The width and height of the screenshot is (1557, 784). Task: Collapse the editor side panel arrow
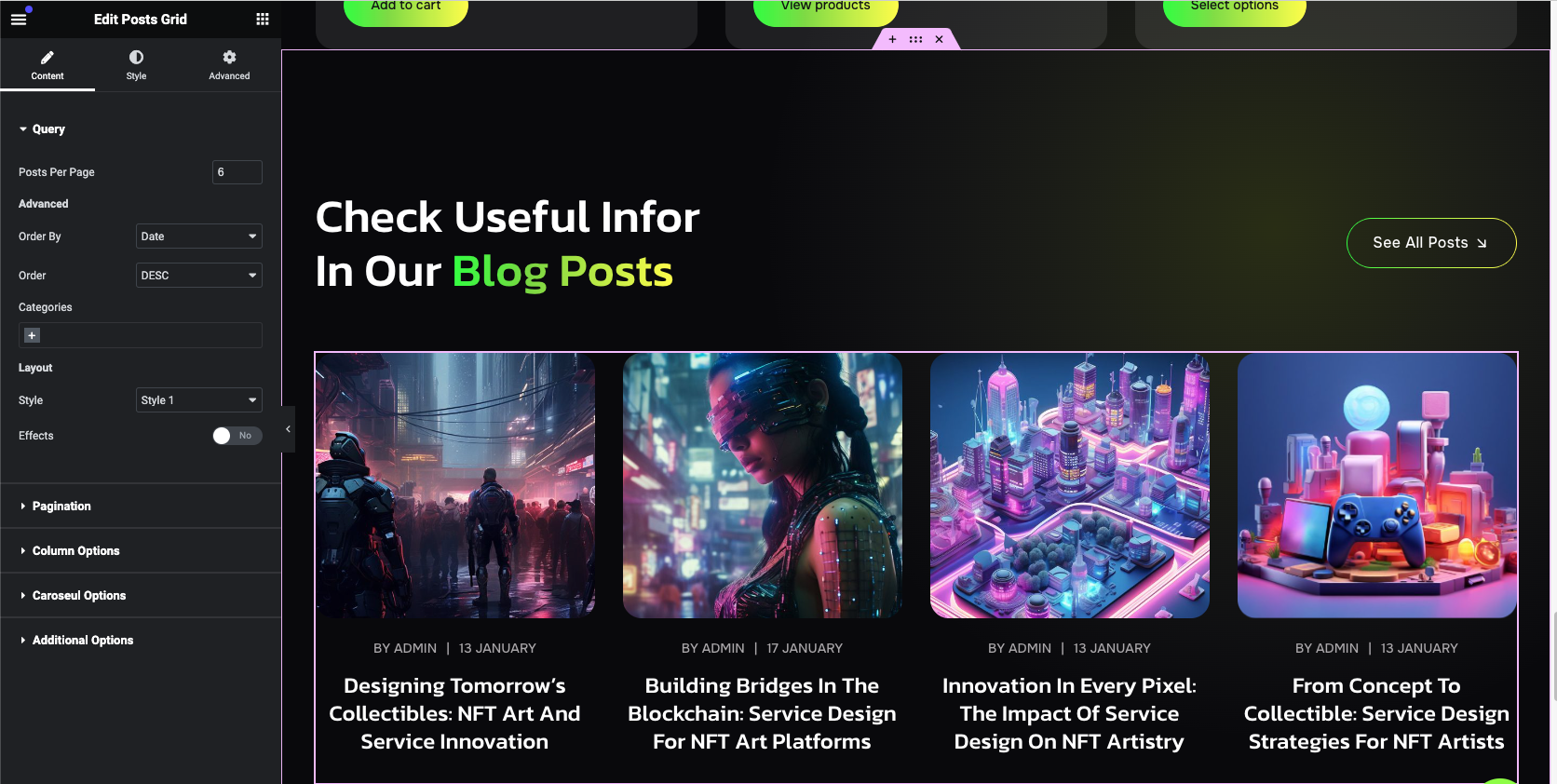click(288, 429)
